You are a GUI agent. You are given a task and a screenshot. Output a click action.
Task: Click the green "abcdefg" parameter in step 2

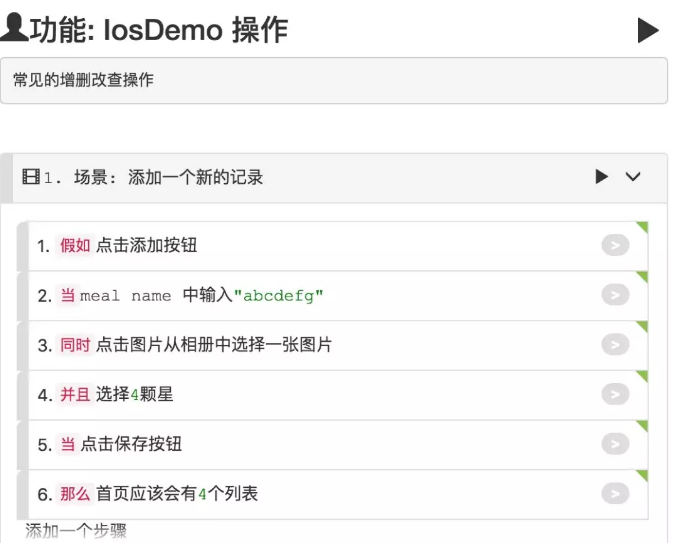click(x=279, y=296)
